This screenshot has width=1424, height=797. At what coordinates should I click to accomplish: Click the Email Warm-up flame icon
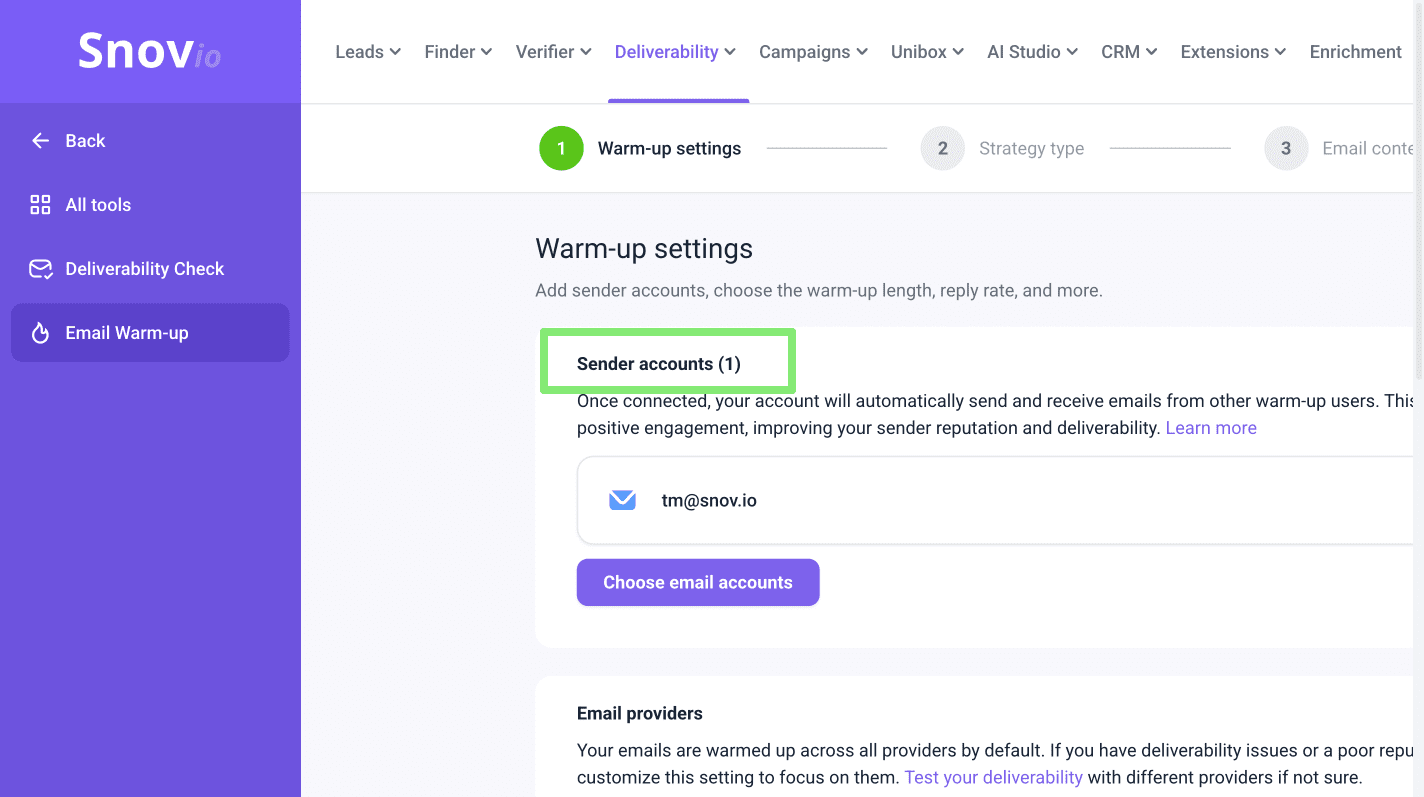40,333
